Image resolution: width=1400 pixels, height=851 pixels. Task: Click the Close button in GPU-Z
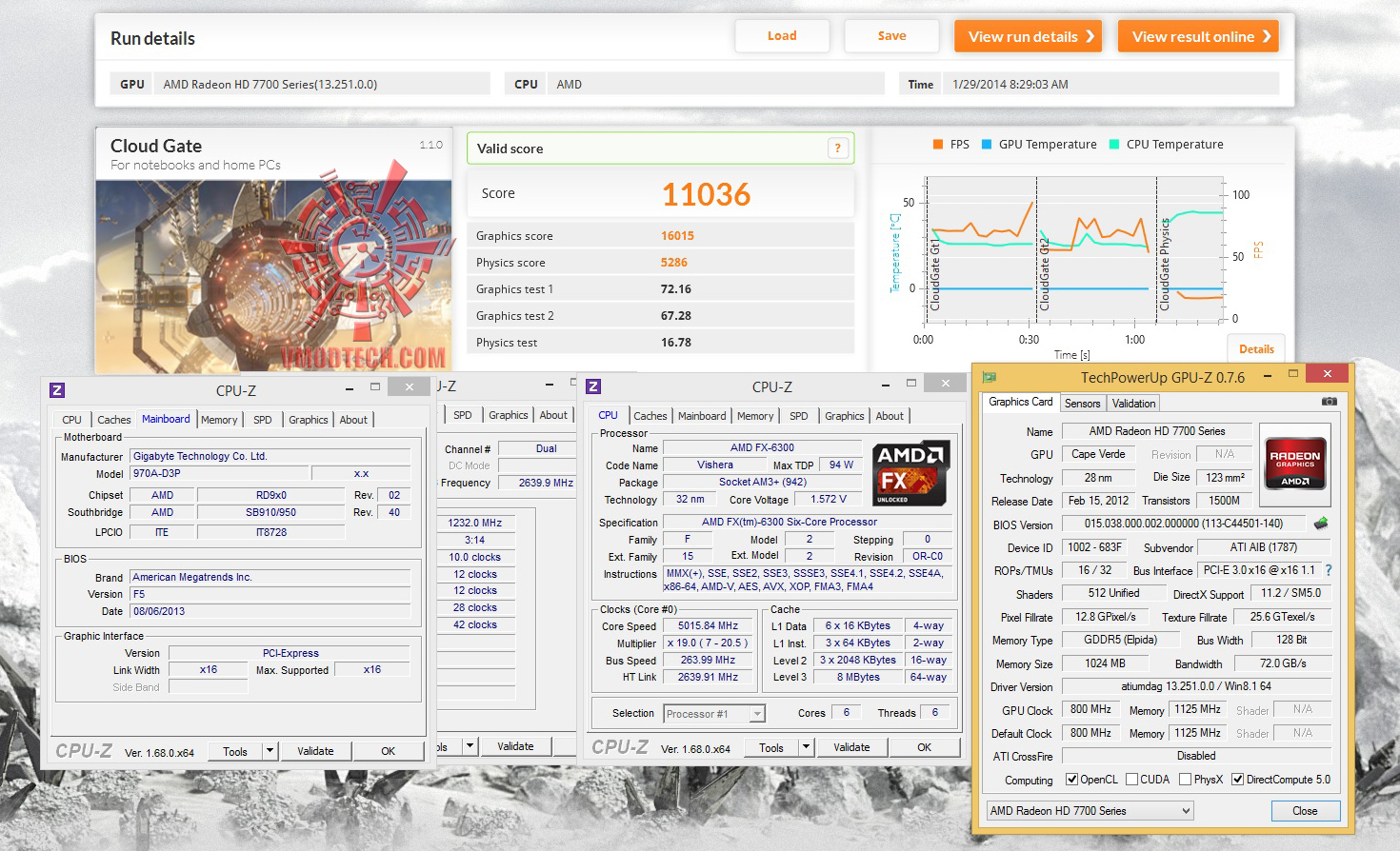tap(1305, 811)
